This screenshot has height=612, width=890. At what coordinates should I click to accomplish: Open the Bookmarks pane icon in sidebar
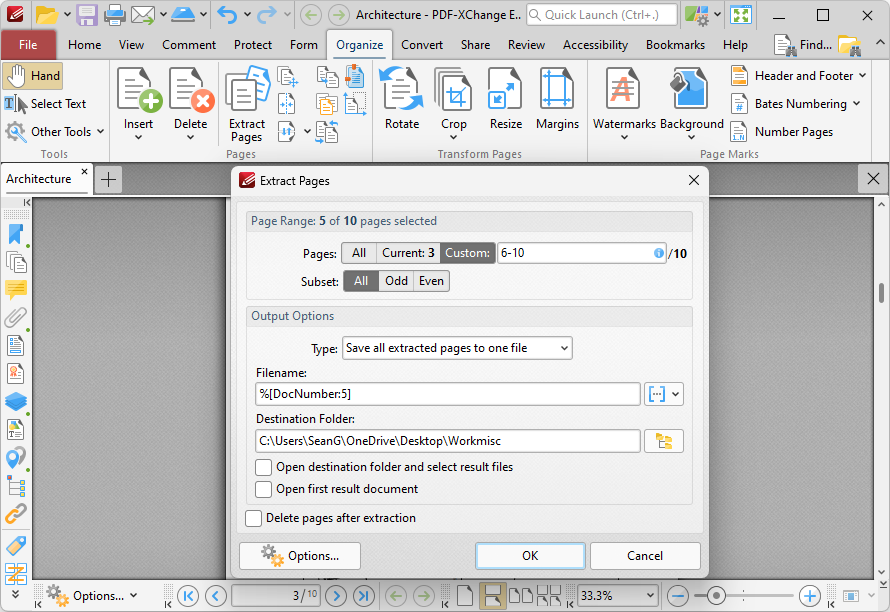(15, 234)
